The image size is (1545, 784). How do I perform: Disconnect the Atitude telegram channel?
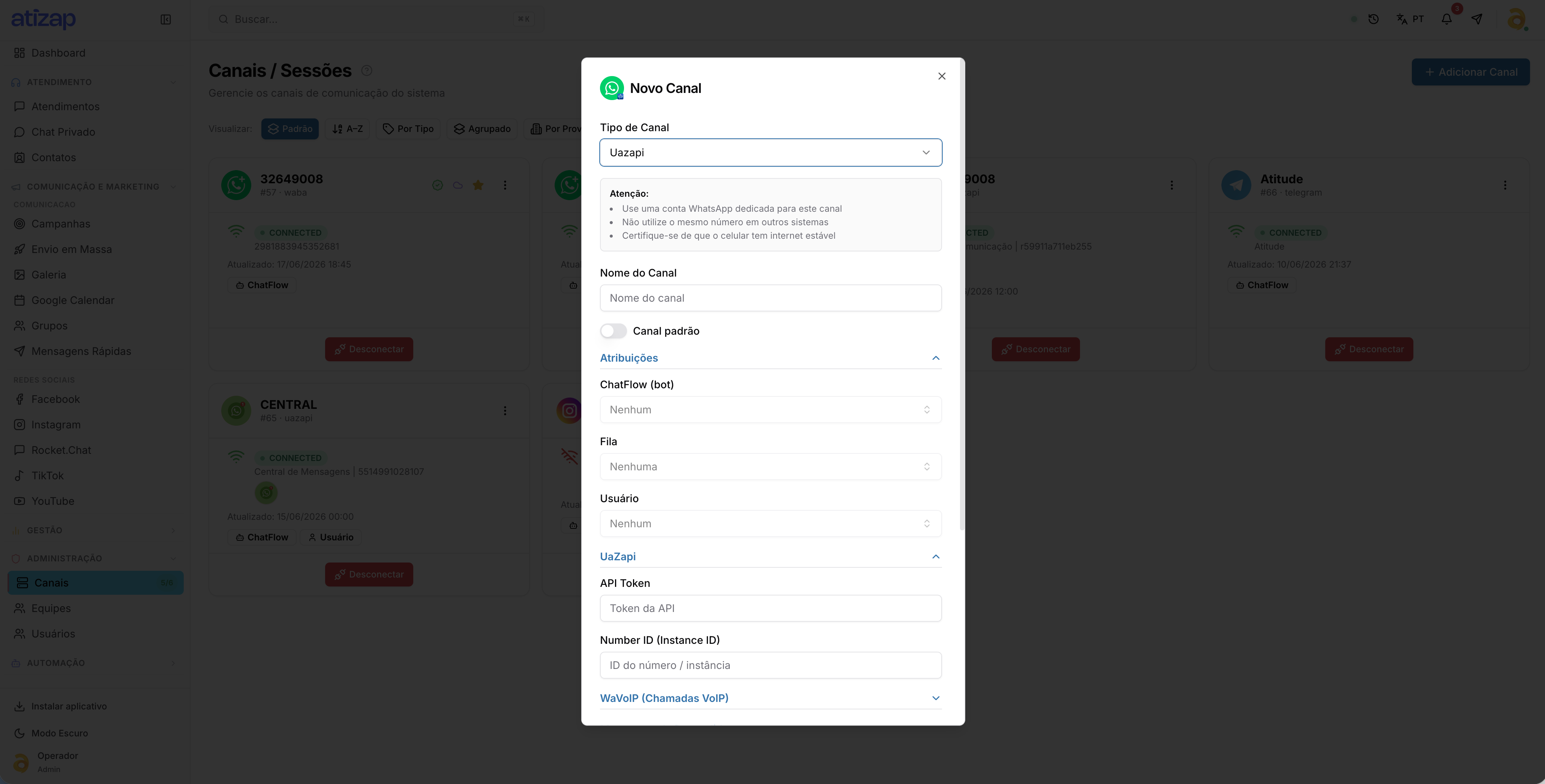tap(1369, 349)
